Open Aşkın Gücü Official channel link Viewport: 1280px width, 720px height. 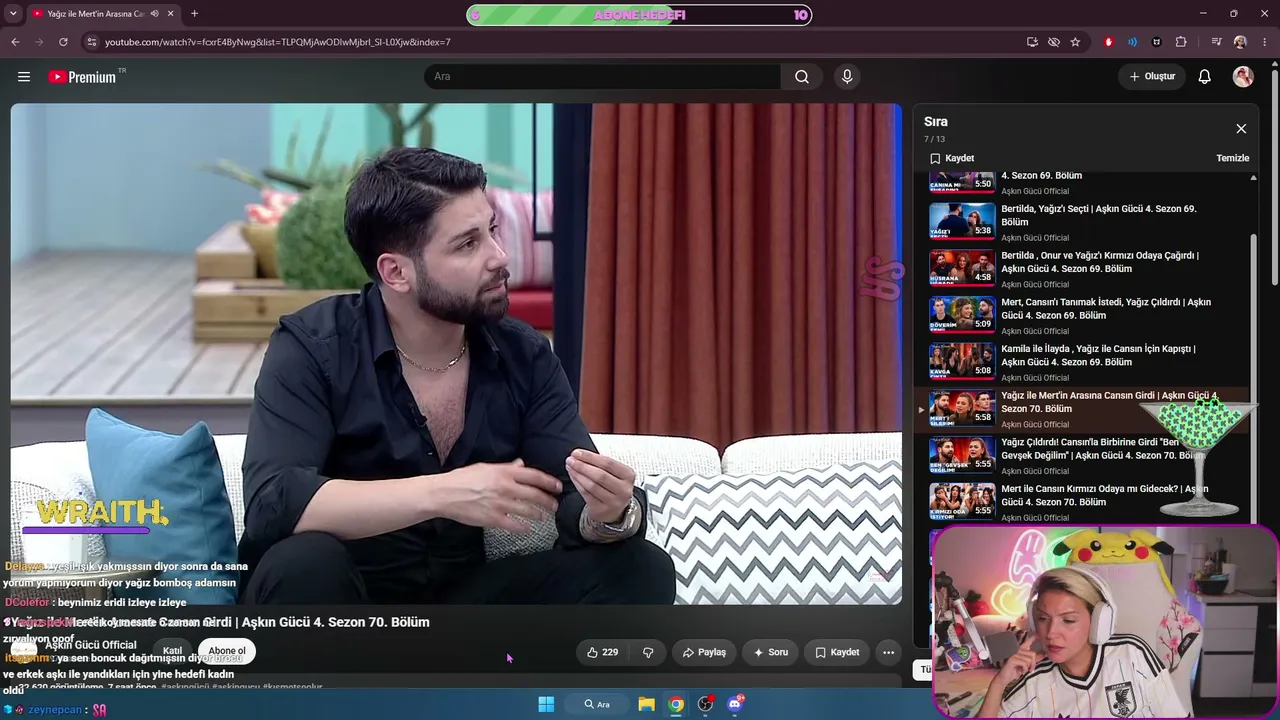tap(90, 645)
